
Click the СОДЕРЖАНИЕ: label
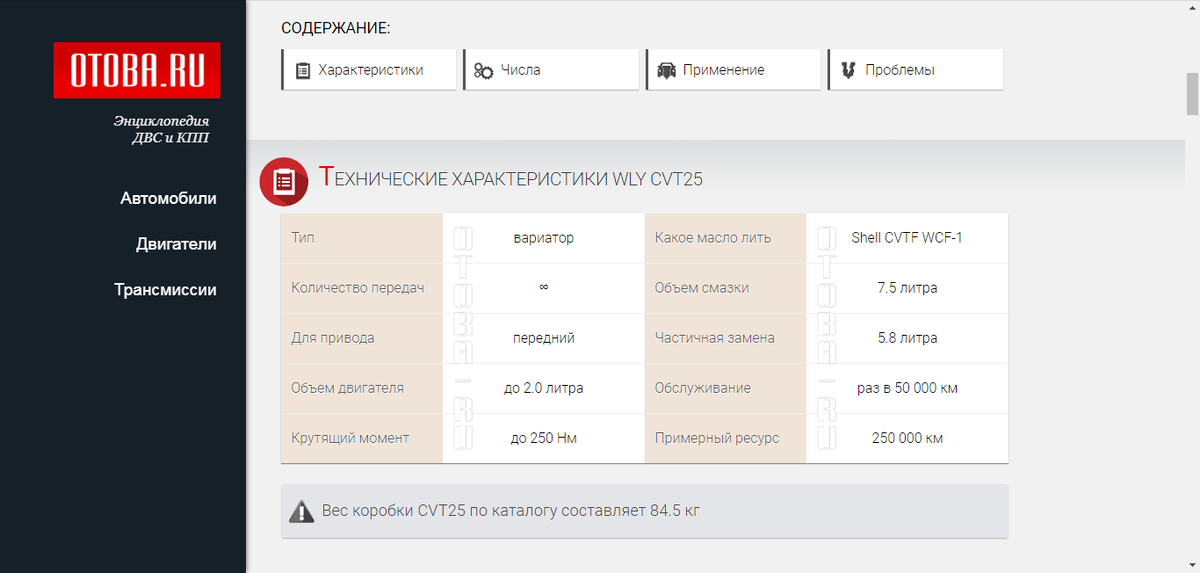tap(335, 28)
